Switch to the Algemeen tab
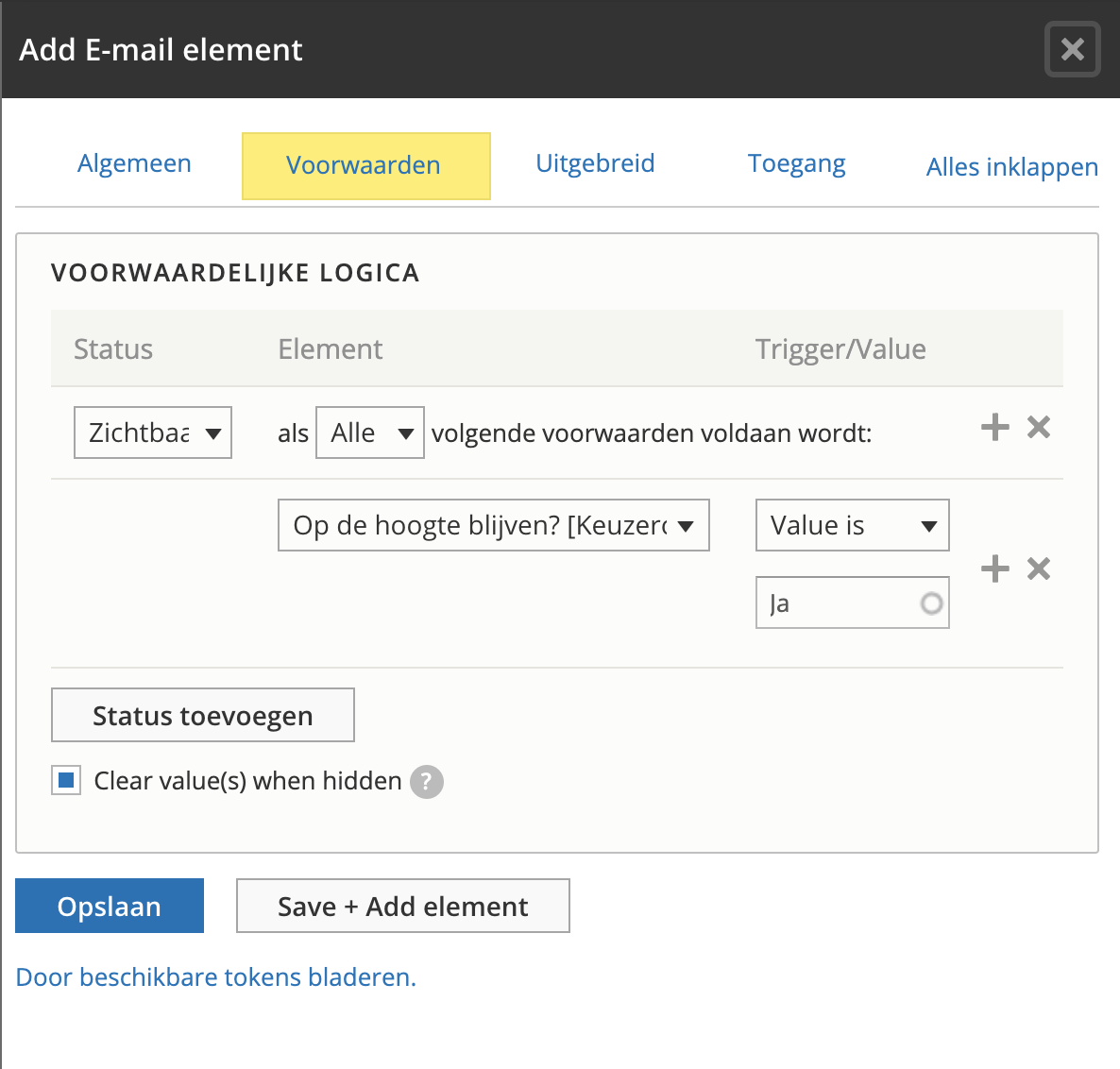 pyautogui.click(x=134, y=163)
